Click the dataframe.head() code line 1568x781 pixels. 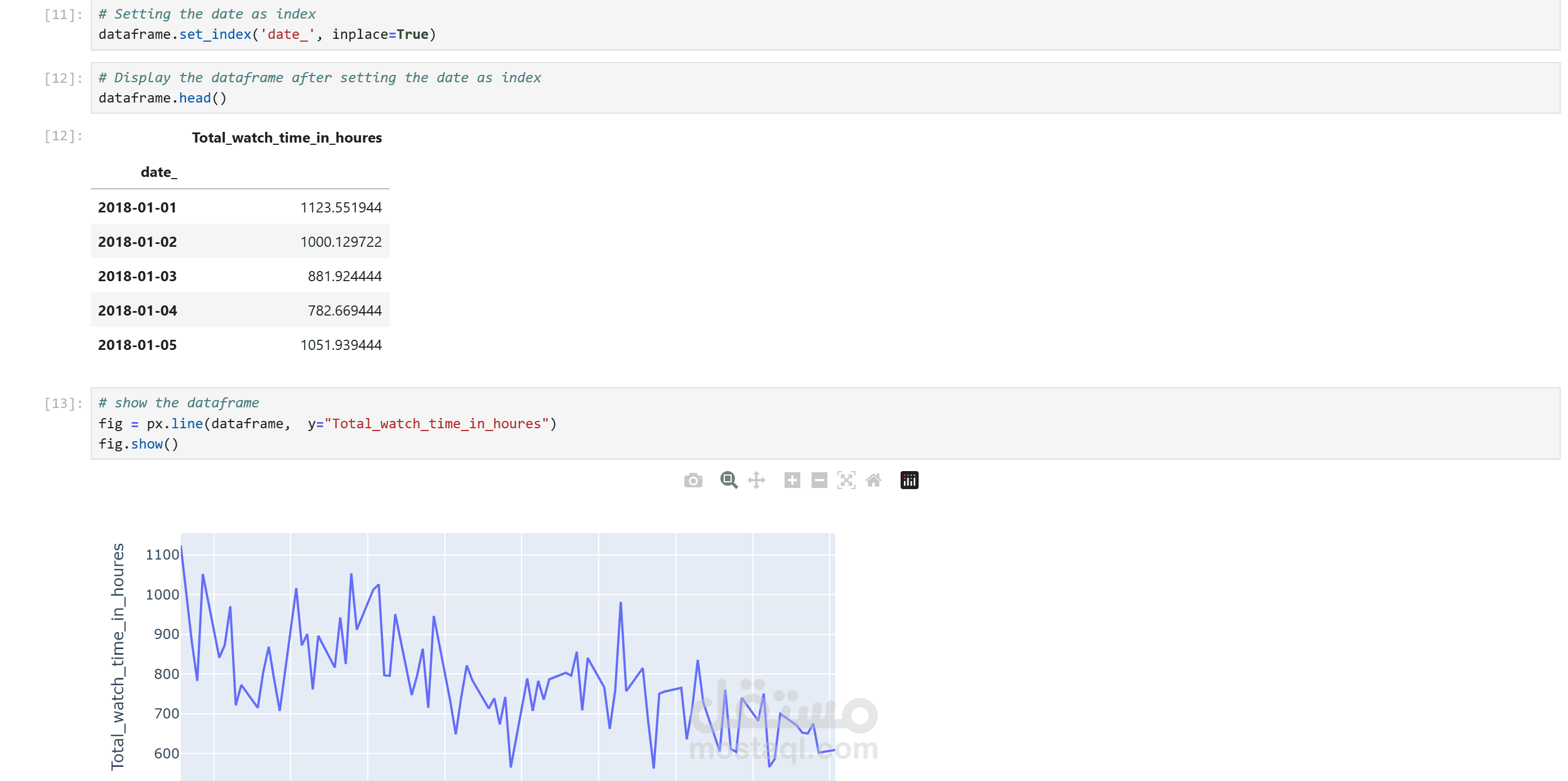[x=163, y=97]
